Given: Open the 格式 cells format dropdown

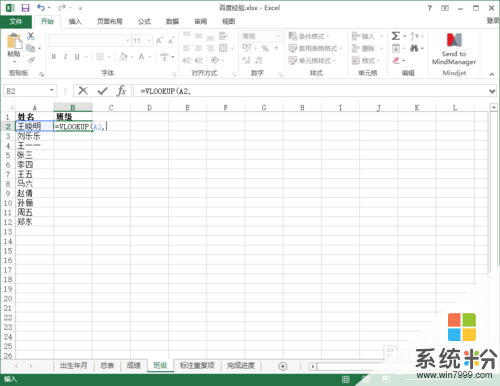Looking at the screenshot, I should (x=366, y=60).
